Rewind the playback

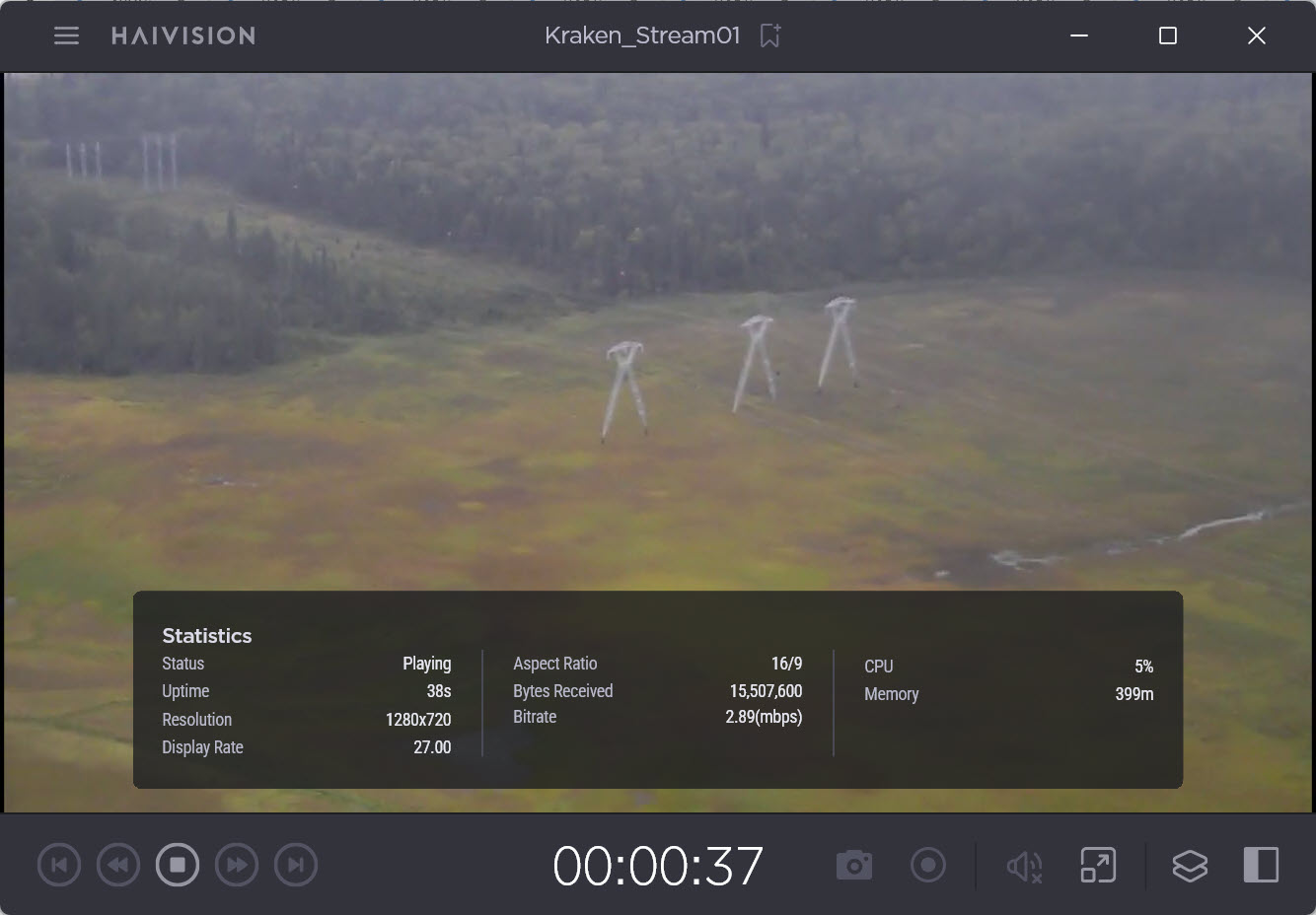(x=118, y=866)
